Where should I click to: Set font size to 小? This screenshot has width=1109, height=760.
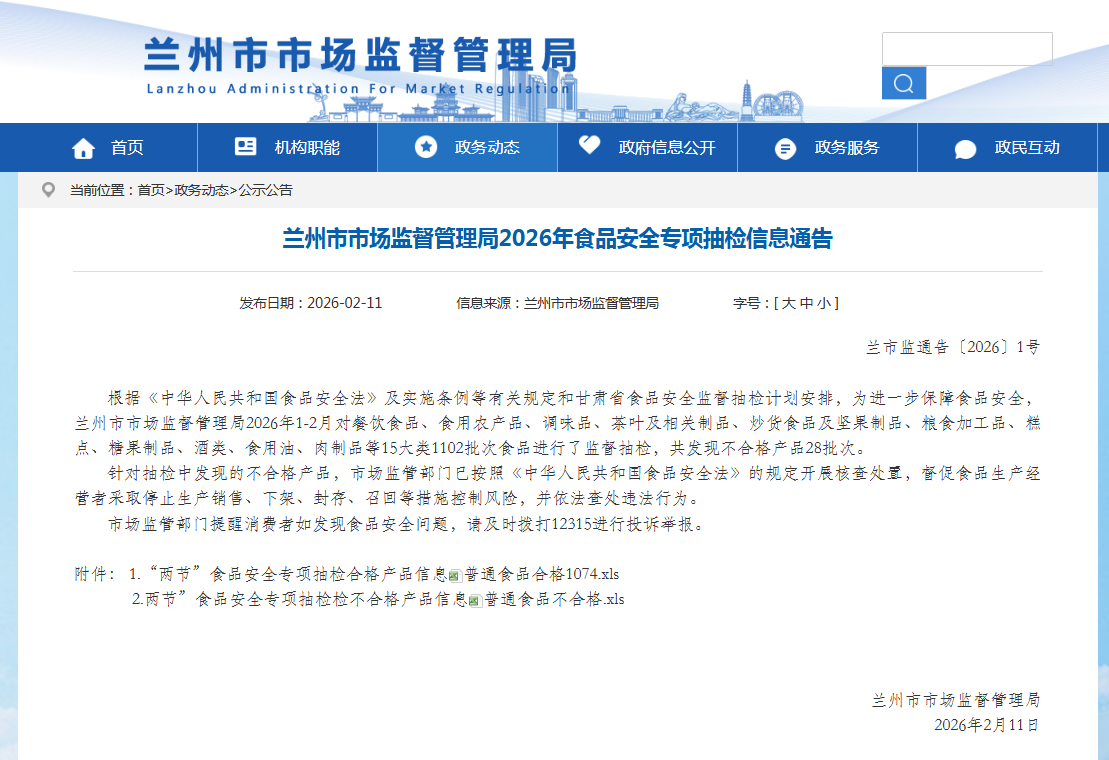tap(822, 303)
